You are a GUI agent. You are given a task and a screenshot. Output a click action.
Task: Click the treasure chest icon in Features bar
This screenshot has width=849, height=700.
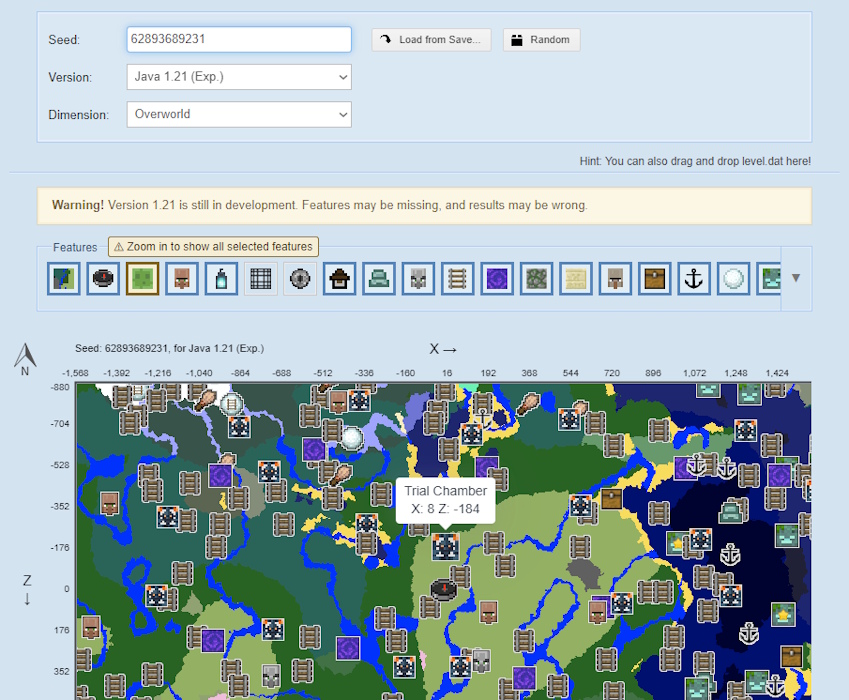point(654,278)
